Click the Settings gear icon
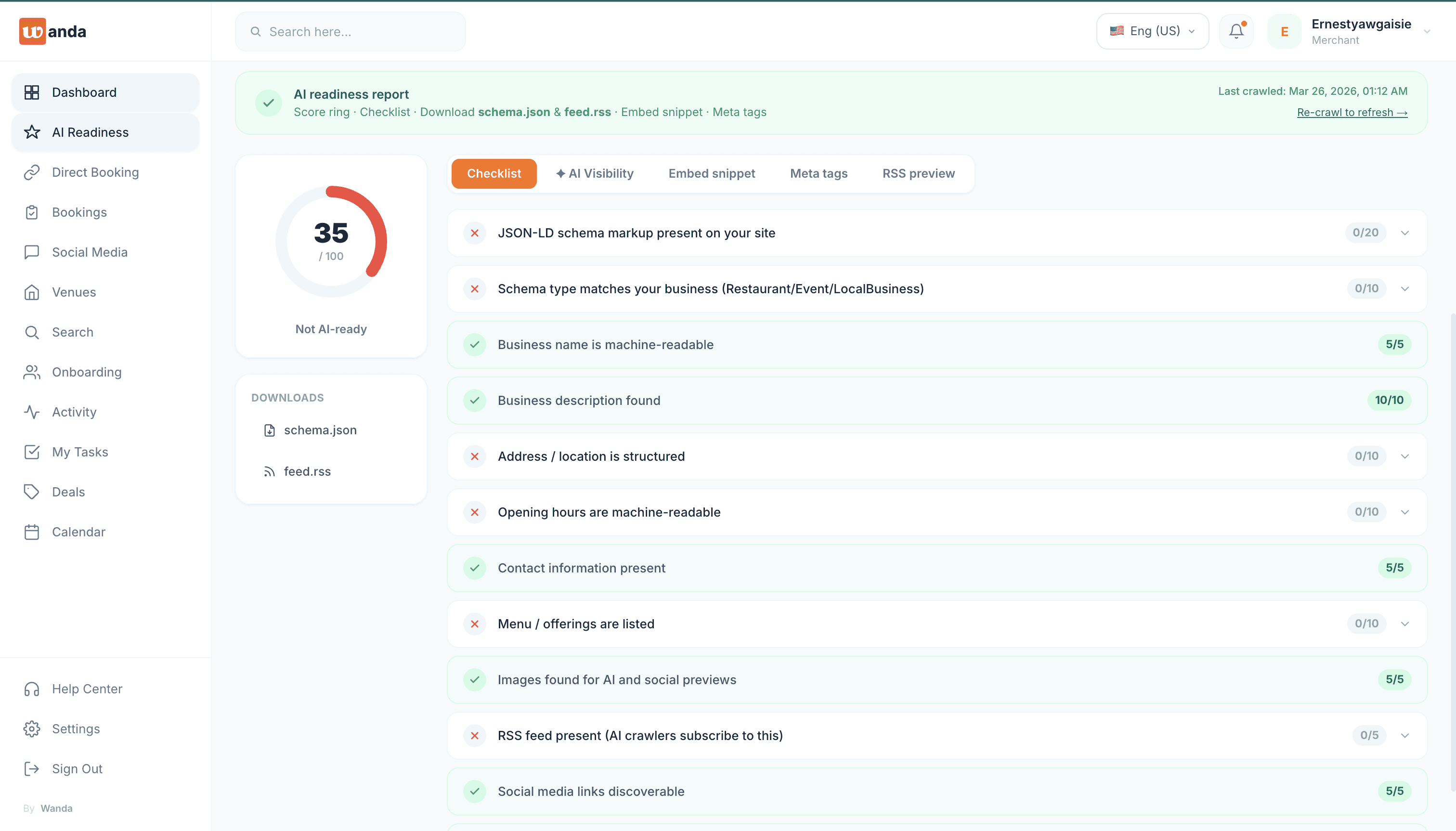The height and width of the screenshot is (831, 1456). pyautogui.click(x=32, y=729)
